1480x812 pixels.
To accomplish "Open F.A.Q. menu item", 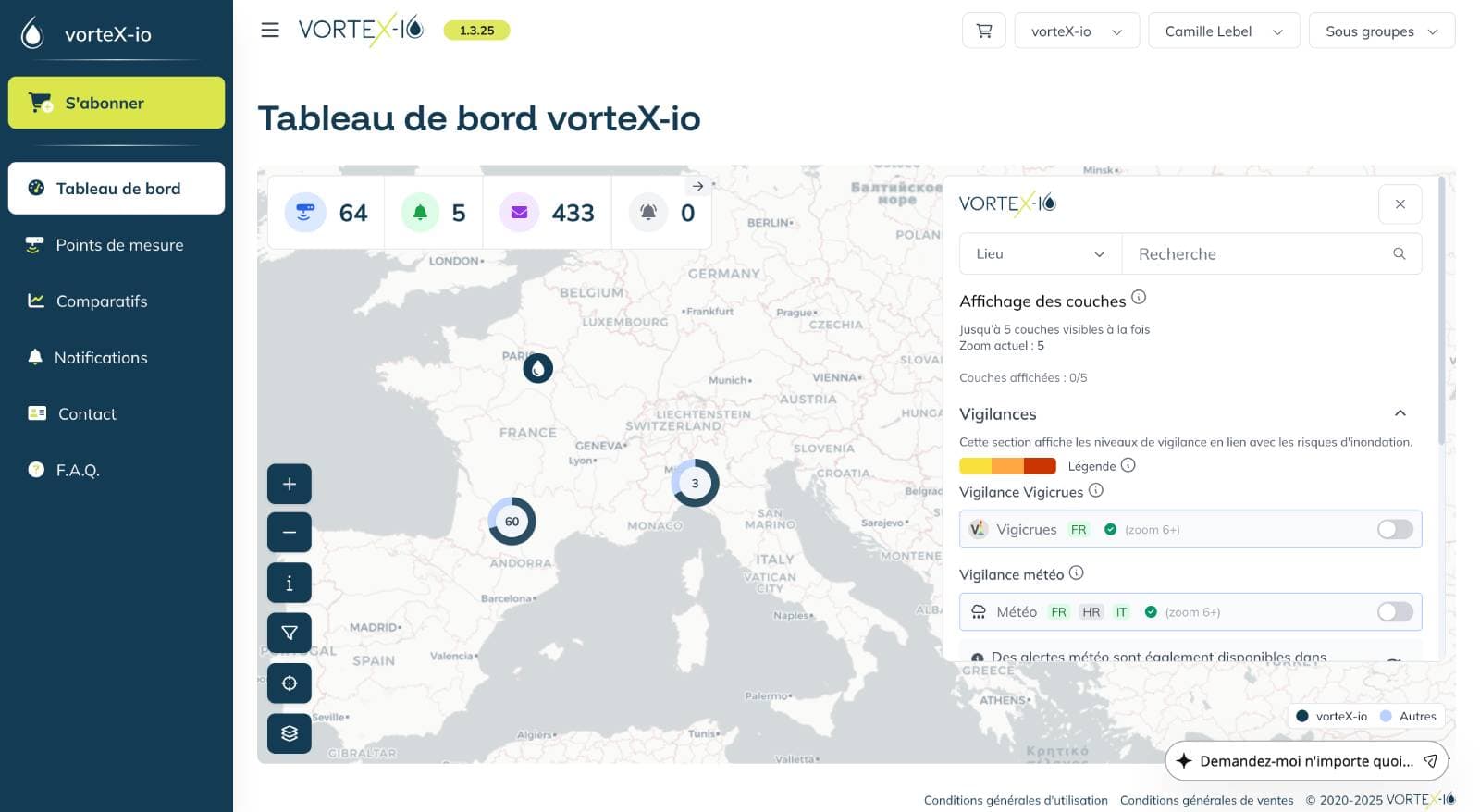I will pyautogui.click(x=117, y=470).
